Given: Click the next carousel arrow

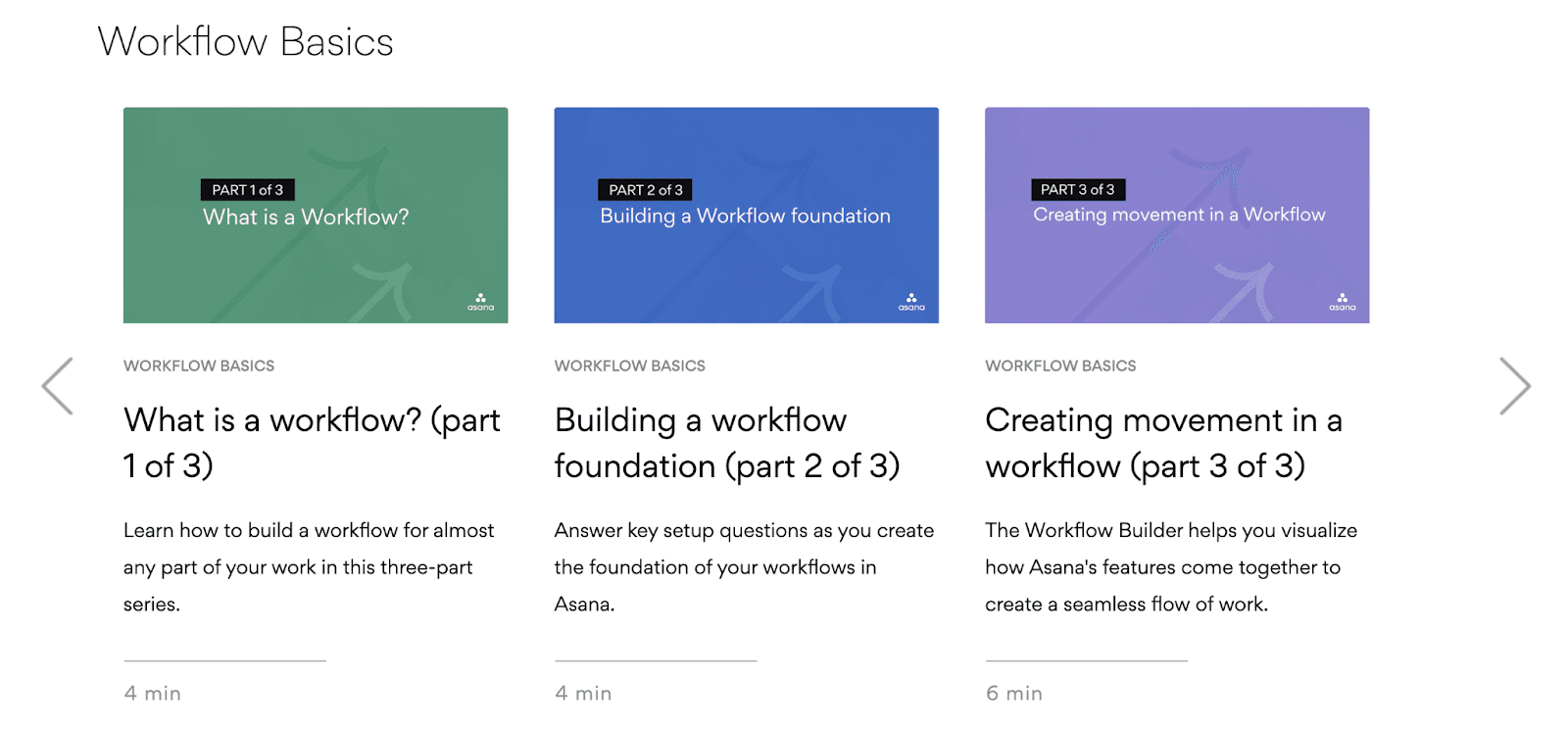Looking at the screenshot, I should pyautogui.click(x=1514, y=386).
